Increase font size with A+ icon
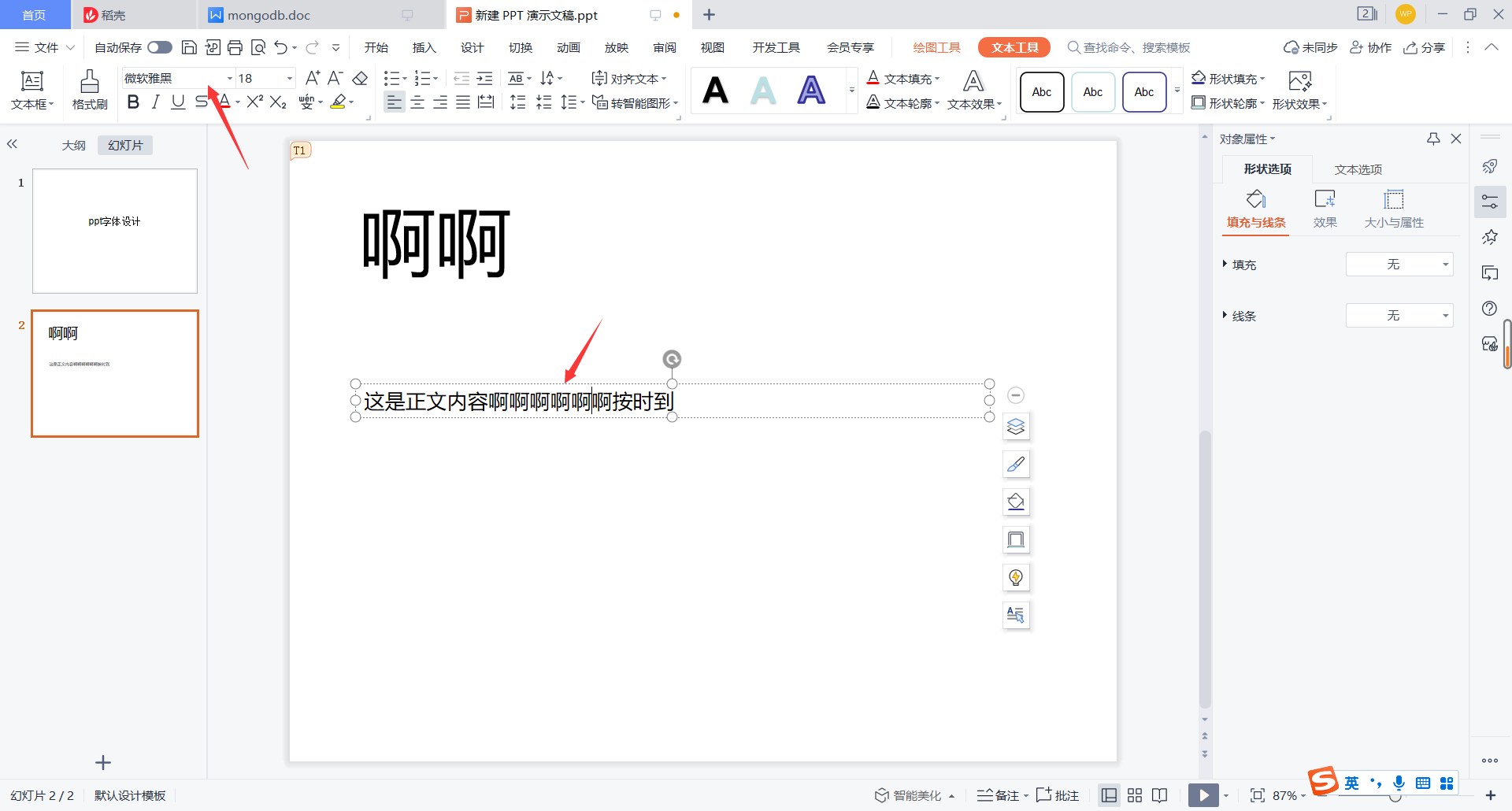Viewport: 1512px width, 811px height. point(313,78)
